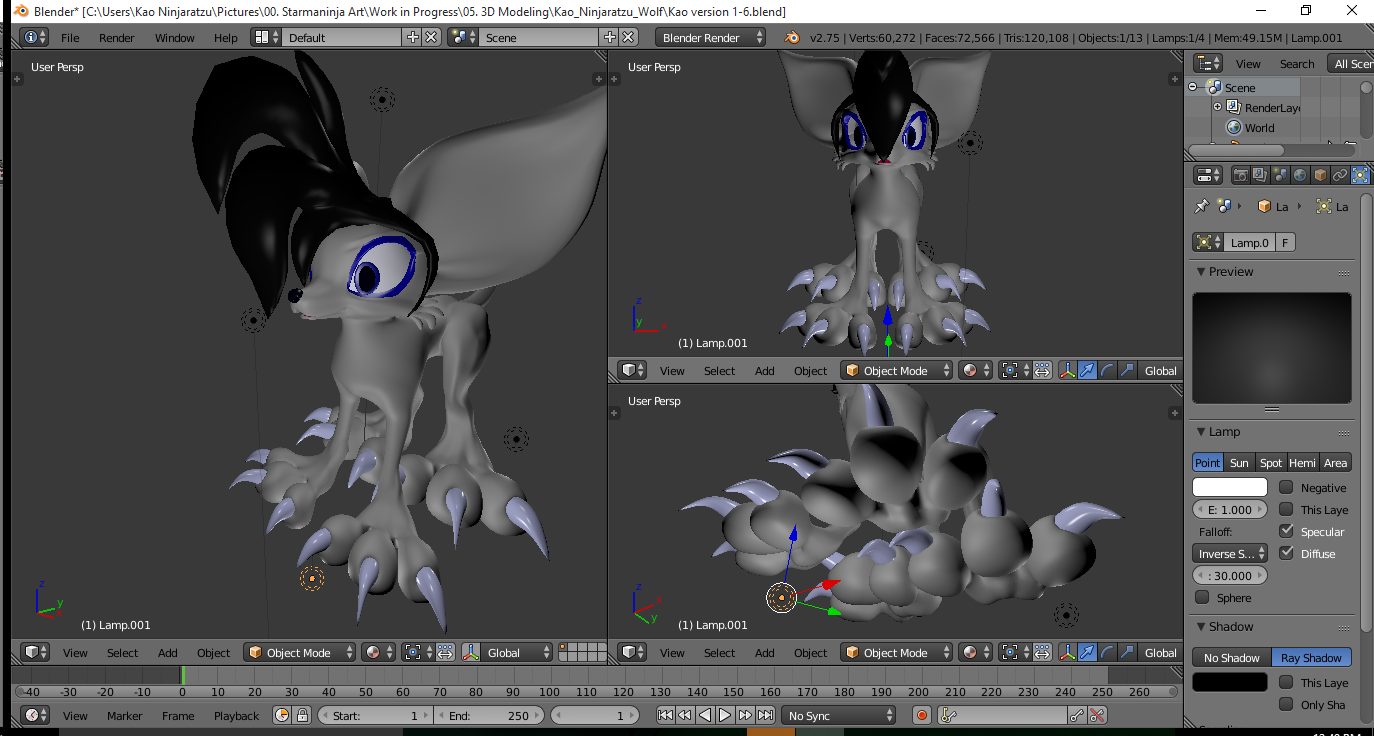Click the automatic keyframe record button
The image size is (1374, 736).
(922, 715)
